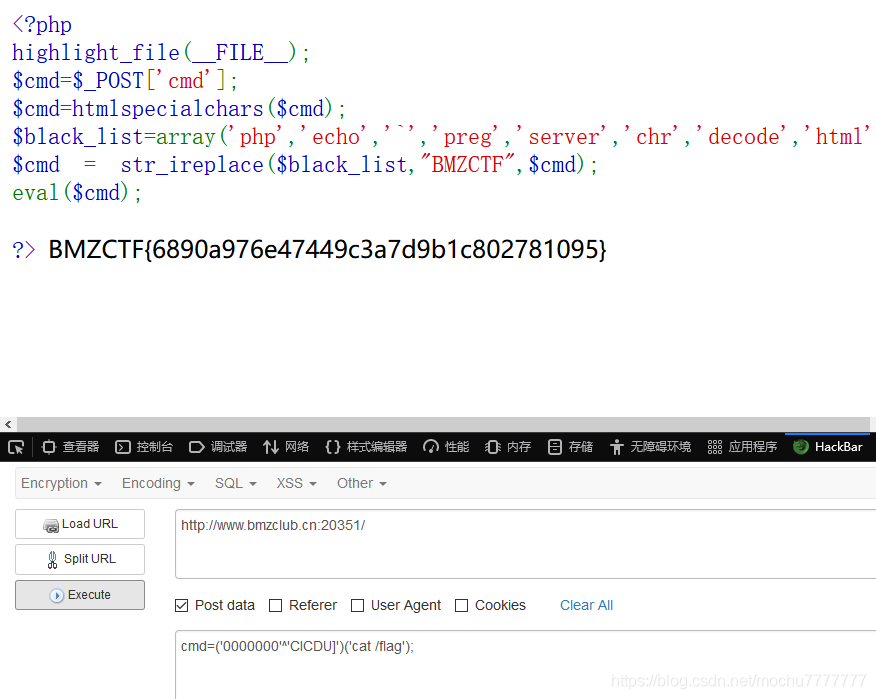Switch to the 控制台 console tab
876x699 pixels.
click(144, 447)
